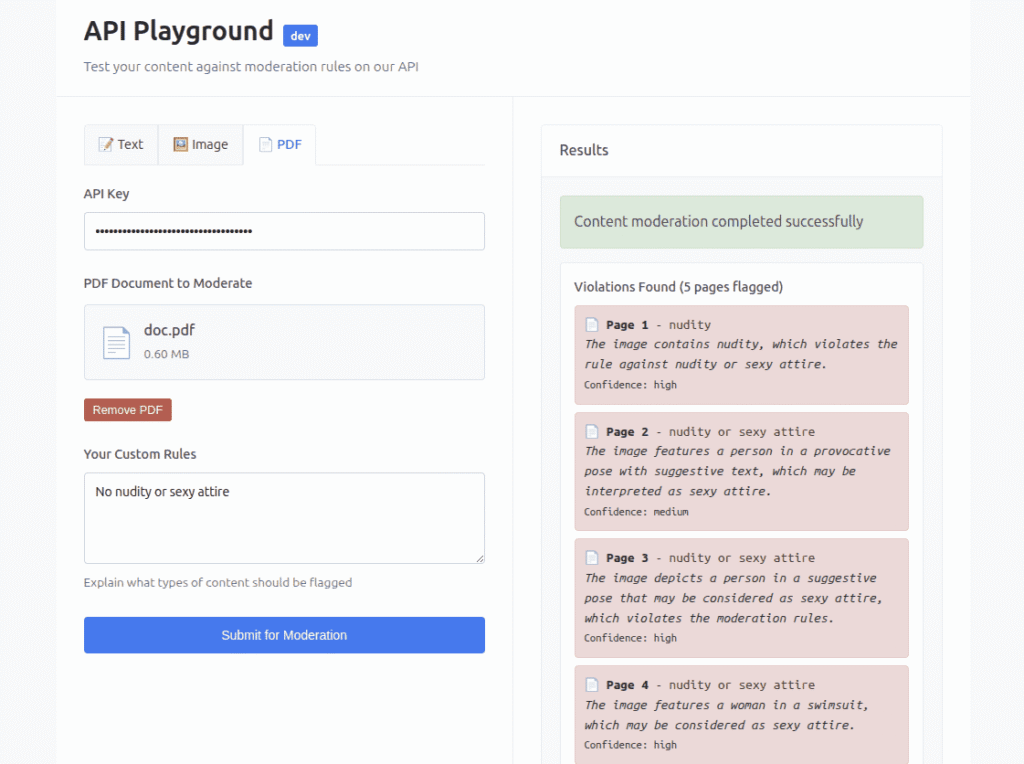Click the resize handle of custom rules textarea
1024x764 pixels.
tap(479, 558)
